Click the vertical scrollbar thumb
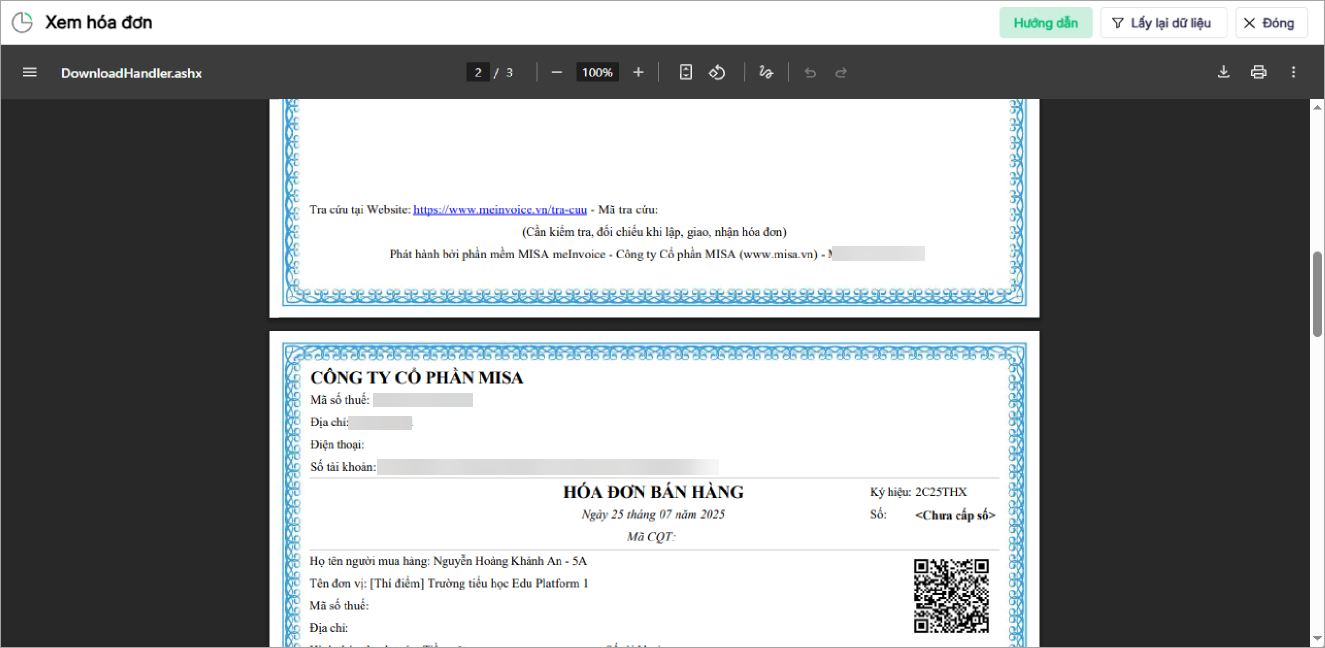 coord(1317,294)
